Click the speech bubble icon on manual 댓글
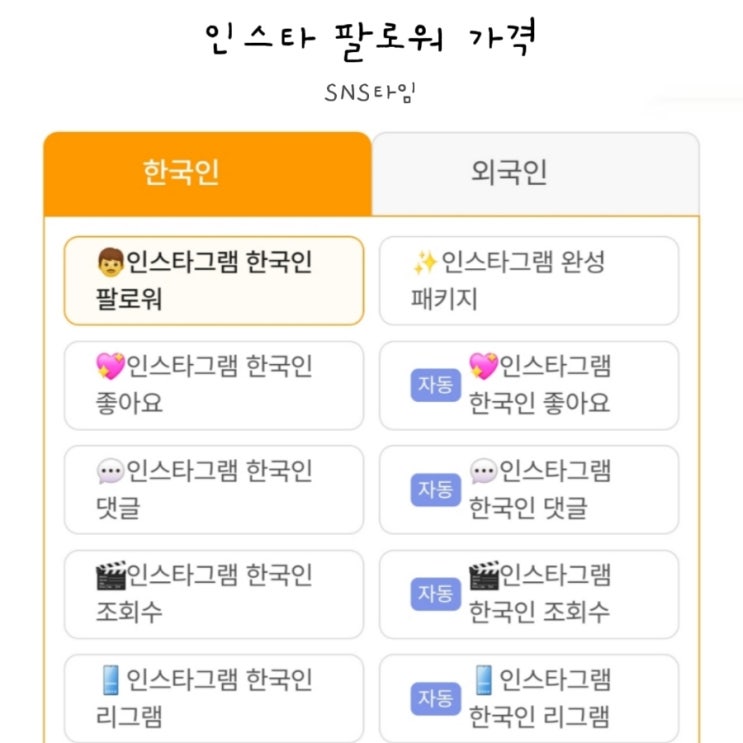Screen dimensions: 743x743 point(110,470)
